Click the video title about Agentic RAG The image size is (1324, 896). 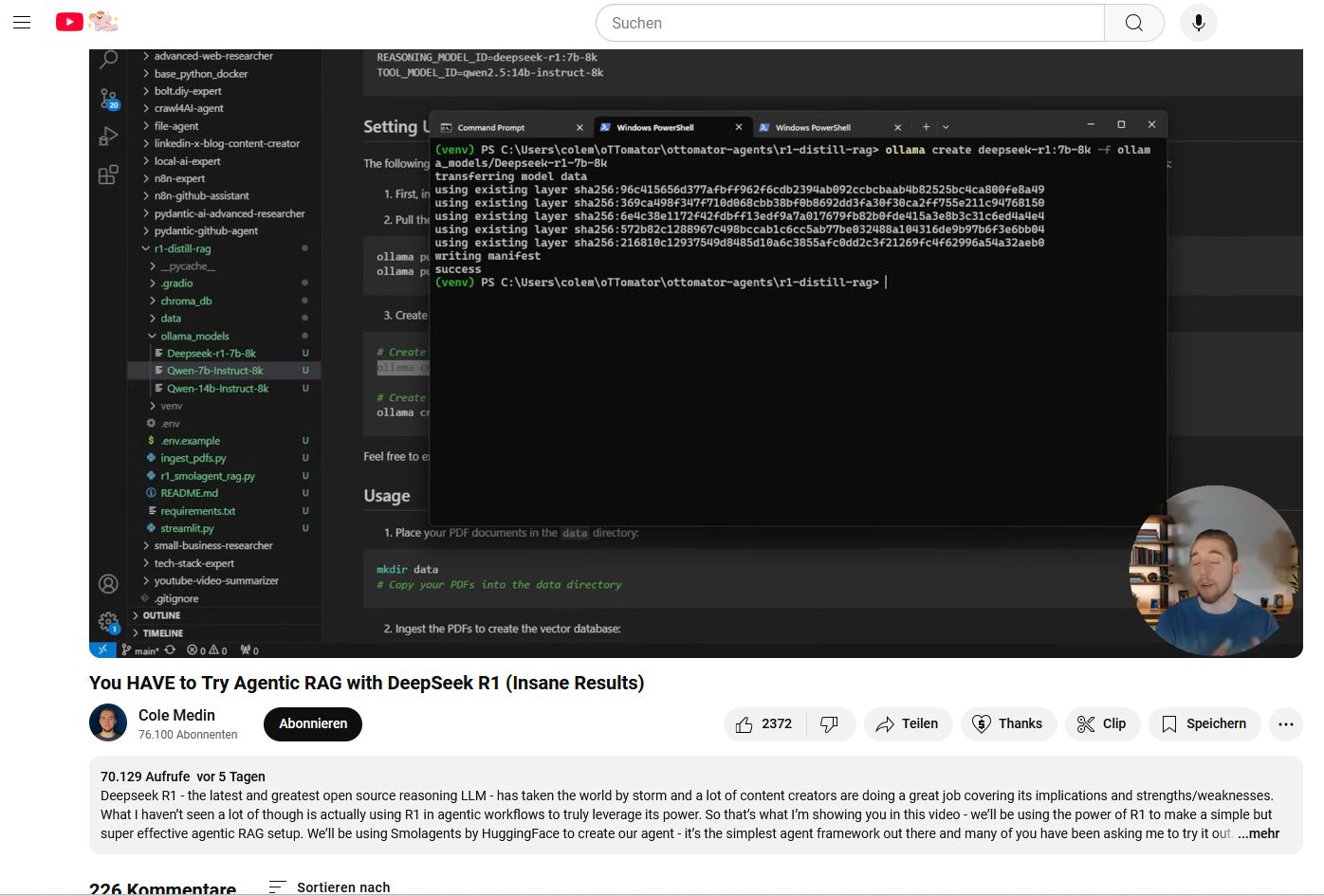point(366,683)
